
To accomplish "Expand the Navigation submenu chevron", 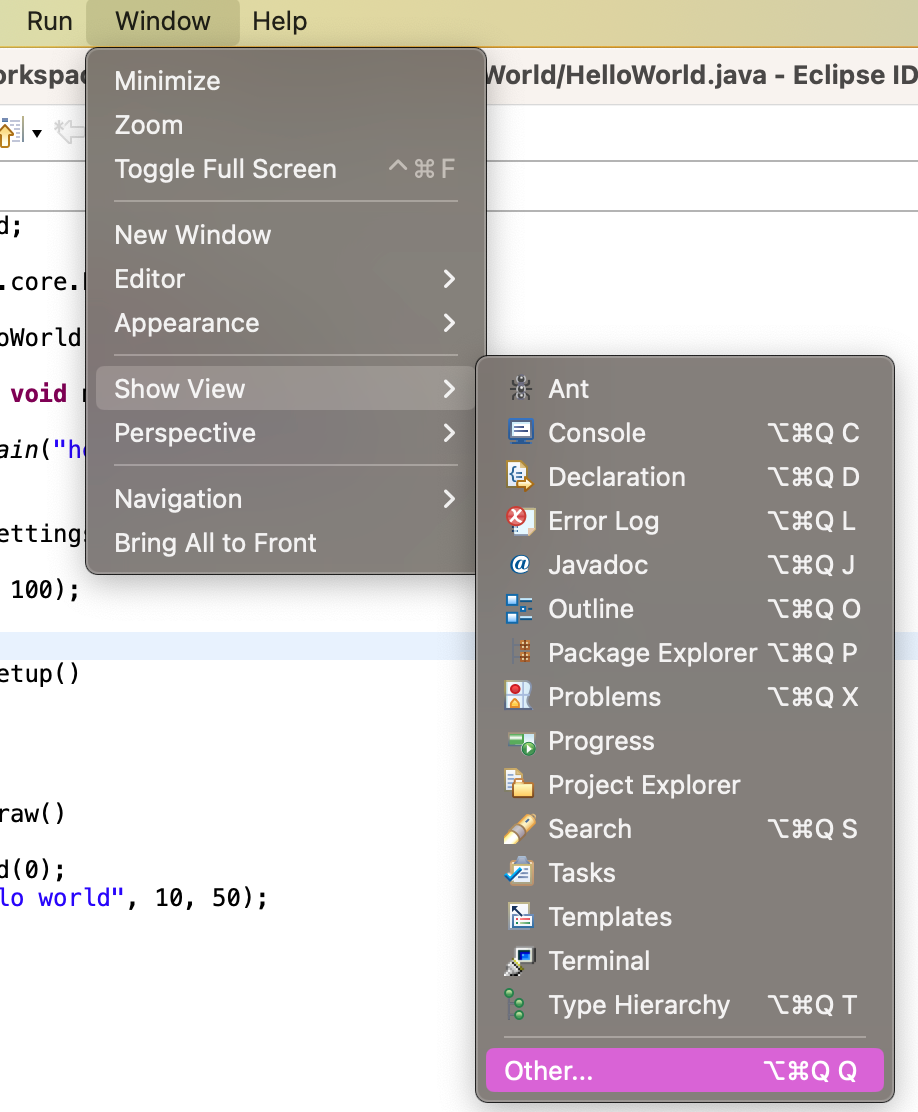I will click(x=449, y=499).
